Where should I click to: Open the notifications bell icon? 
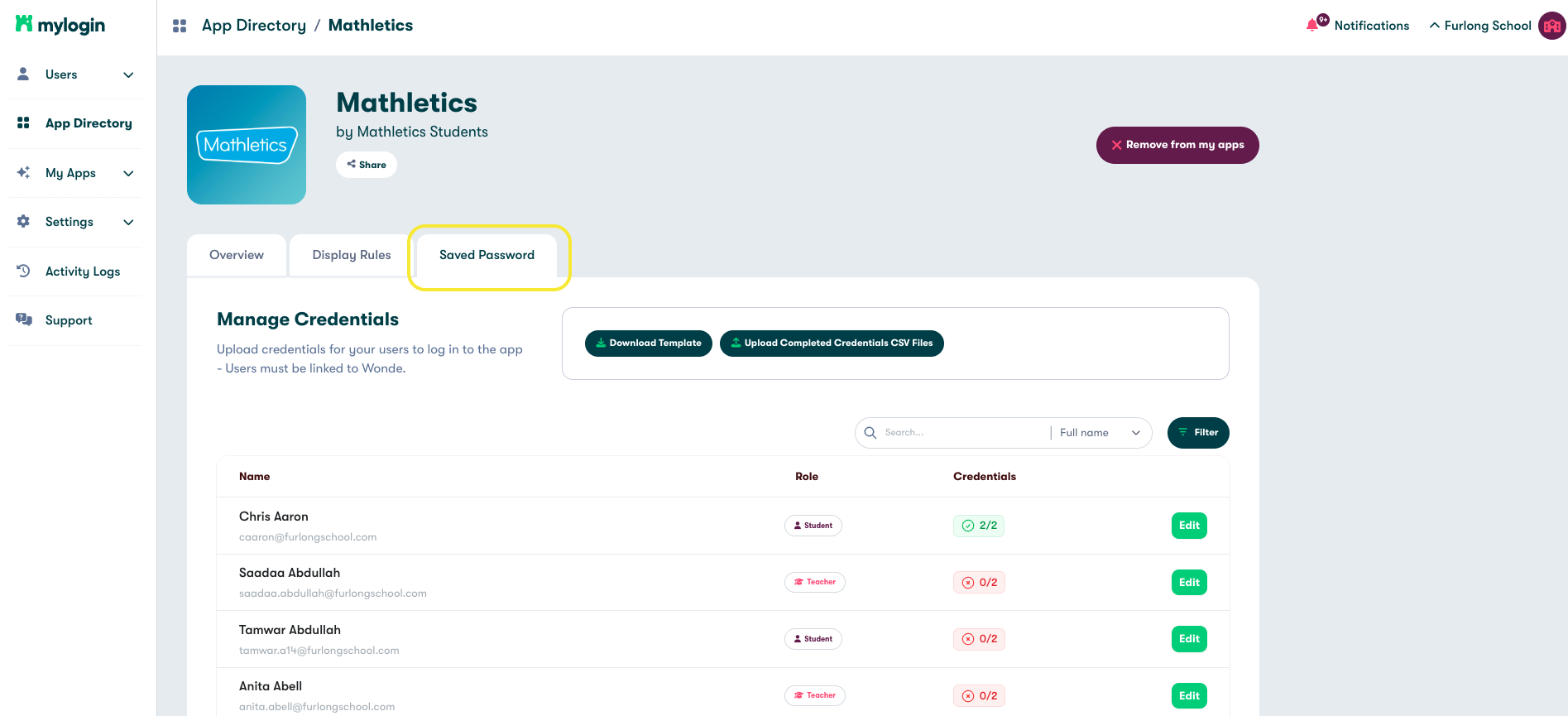pos(1313,25)
